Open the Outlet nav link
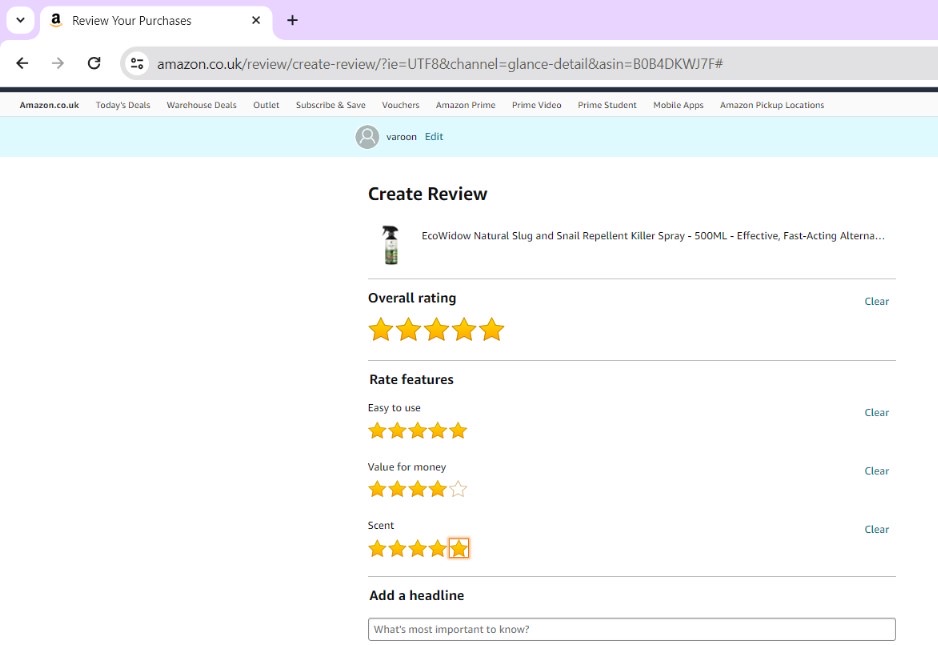 tap(266, 105)
